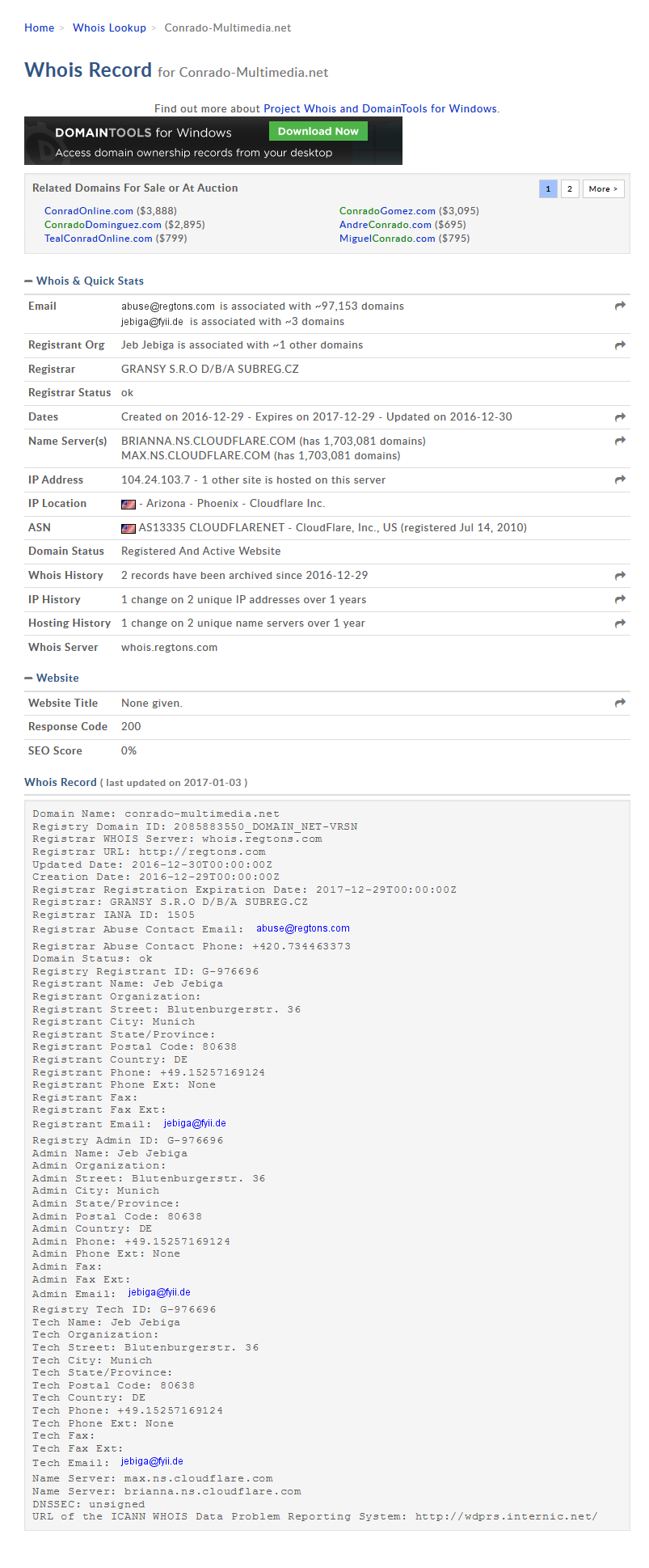Image resolution: width=649 pixels, height=1568 pixels.
Task: Click the Response Code value 200
Action: [131, 727]
